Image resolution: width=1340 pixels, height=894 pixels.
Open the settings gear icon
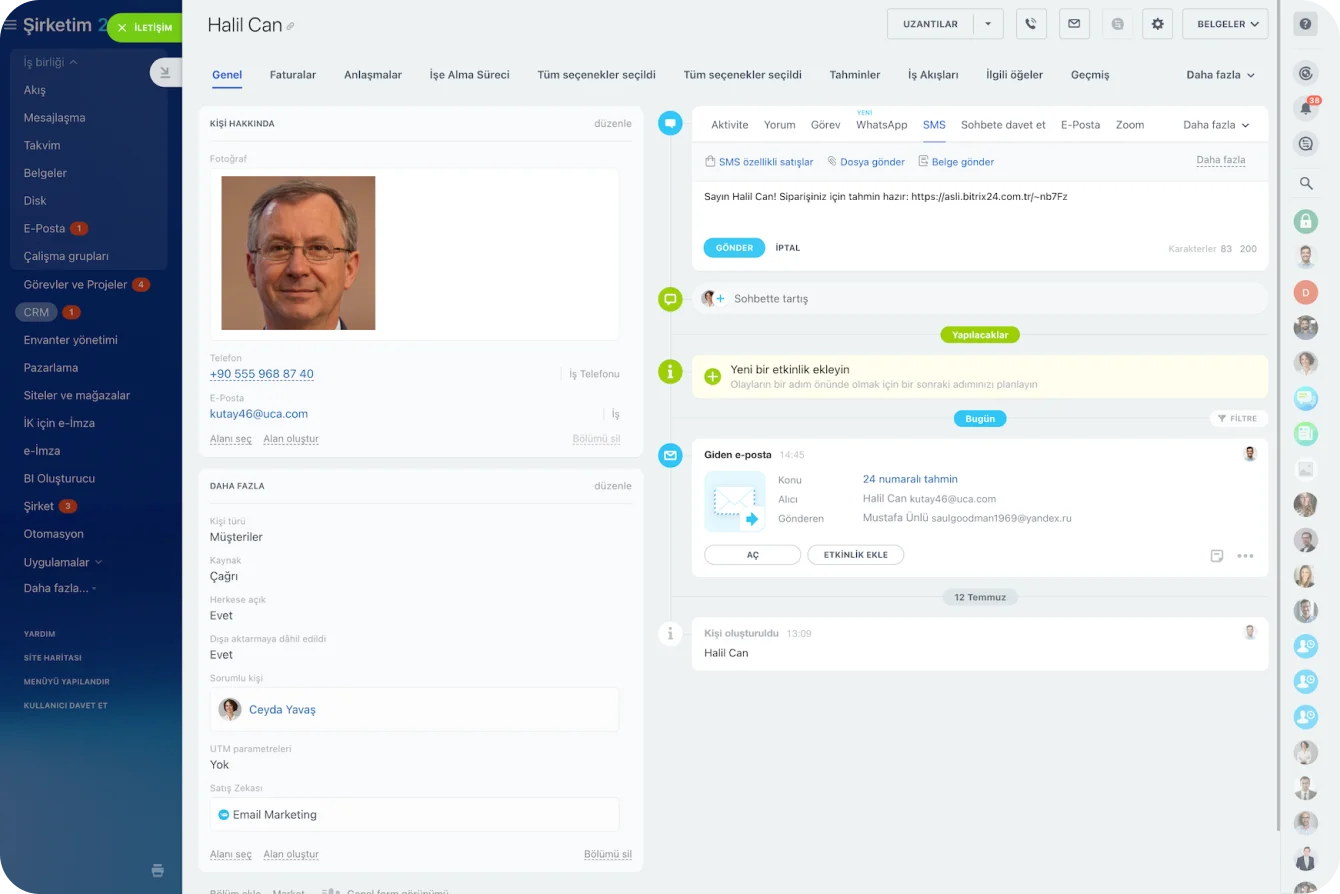tap(1158, 24)
